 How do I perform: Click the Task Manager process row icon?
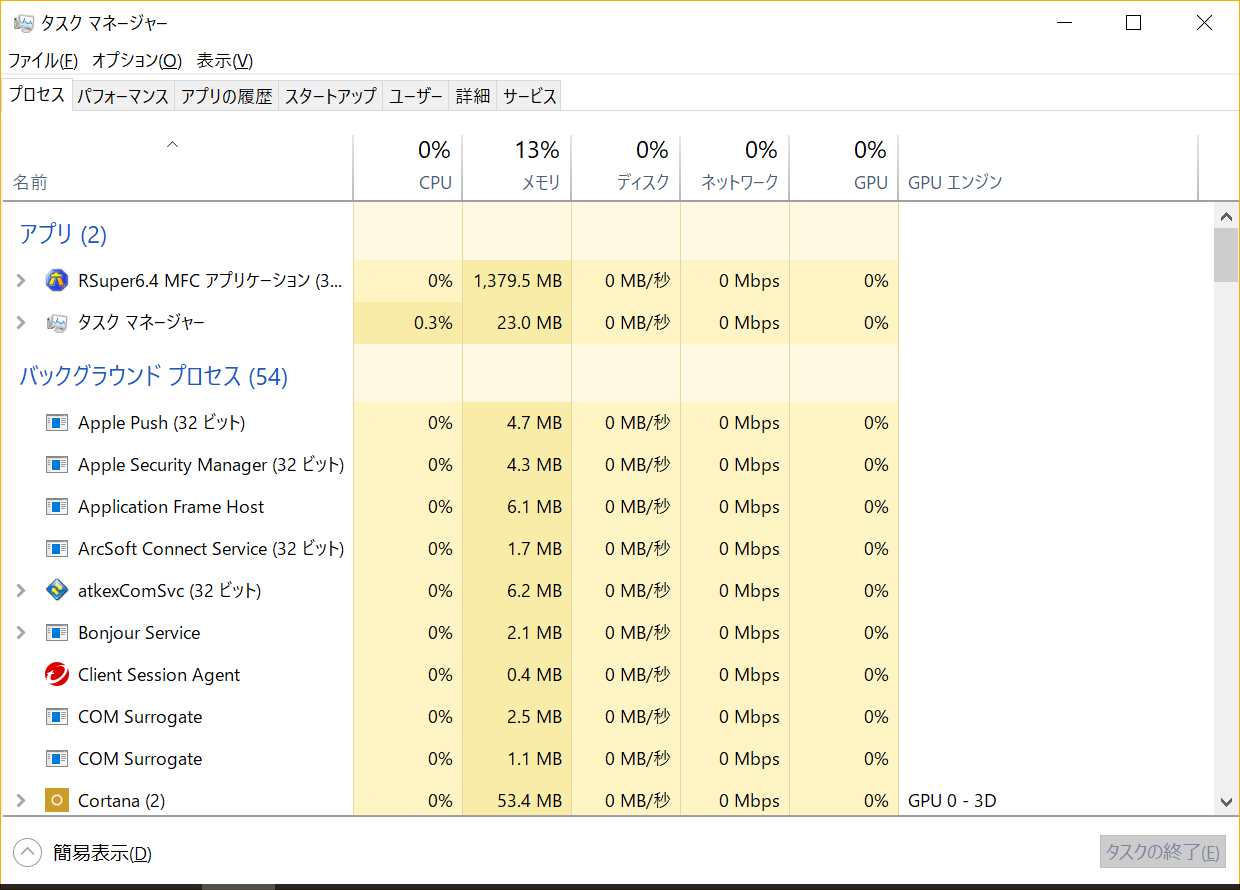pos(57,323)
